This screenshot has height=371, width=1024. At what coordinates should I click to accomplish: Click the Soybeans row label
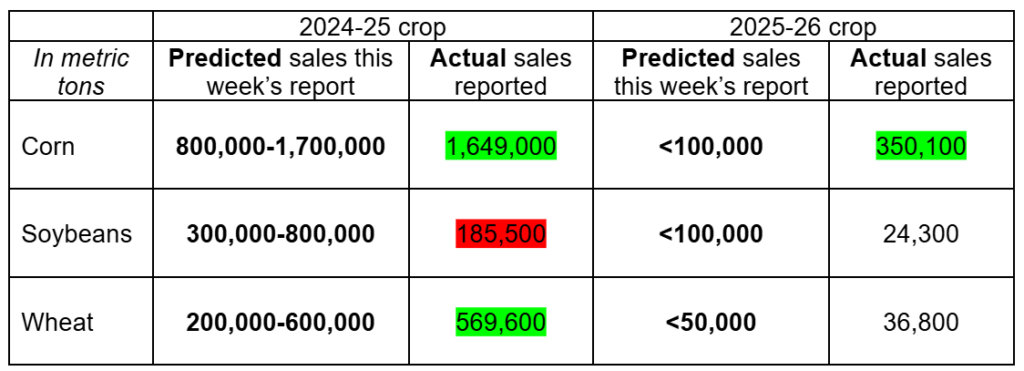[x=77, y=234]
